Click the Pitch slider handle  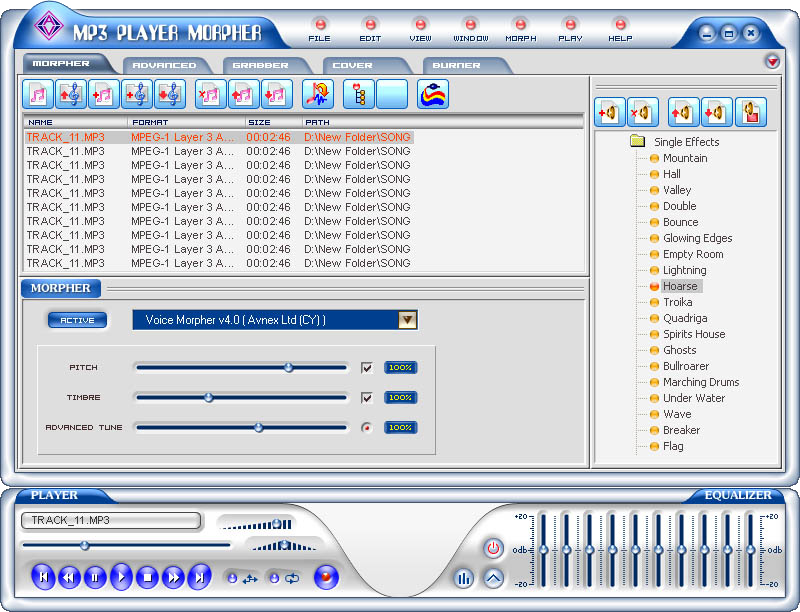pos(289,367)
